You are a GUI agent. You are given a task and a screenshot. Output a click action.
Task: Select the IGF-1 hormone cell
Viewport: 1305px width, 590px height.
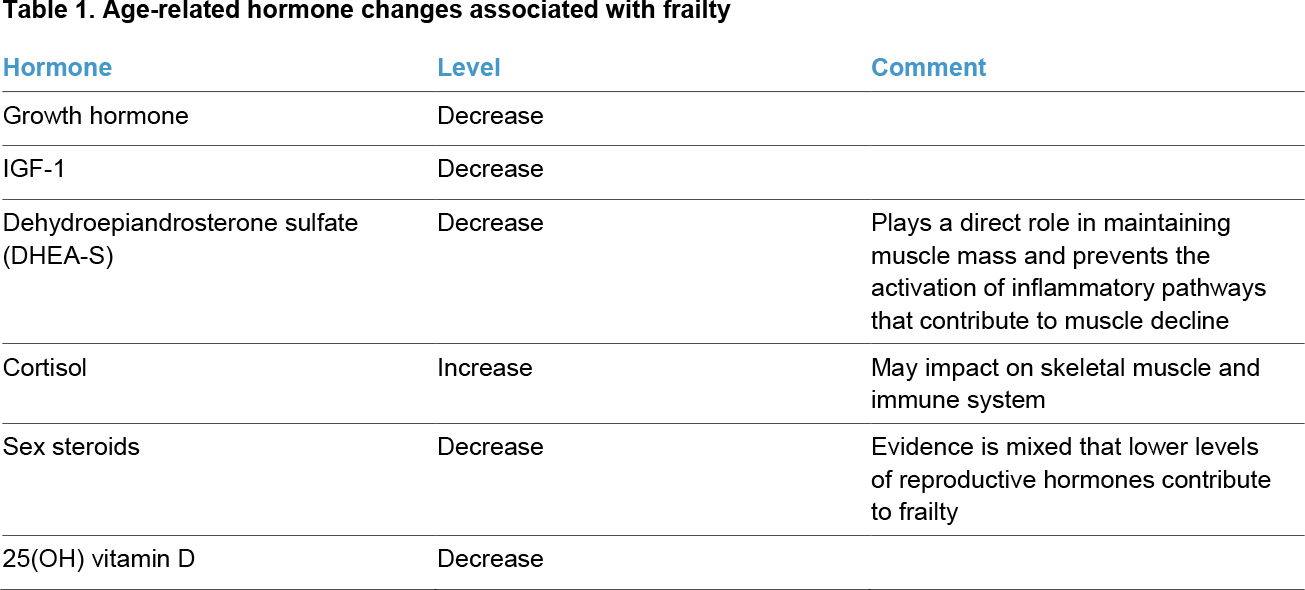click(x=36, y=169)
